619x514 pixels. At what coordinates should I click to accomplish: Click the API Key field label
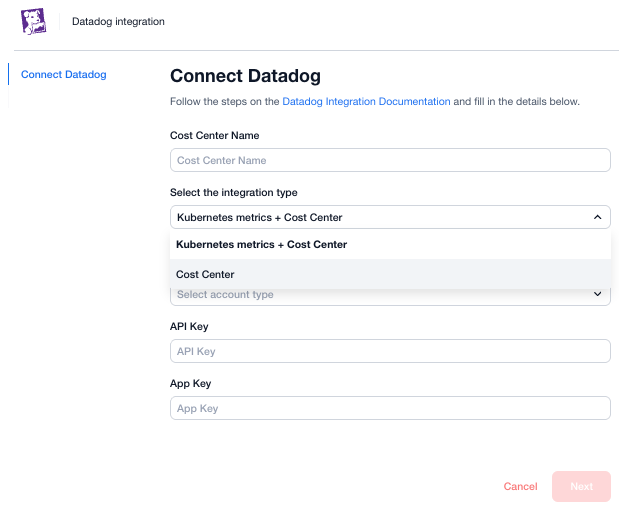(x=189, y=326)
